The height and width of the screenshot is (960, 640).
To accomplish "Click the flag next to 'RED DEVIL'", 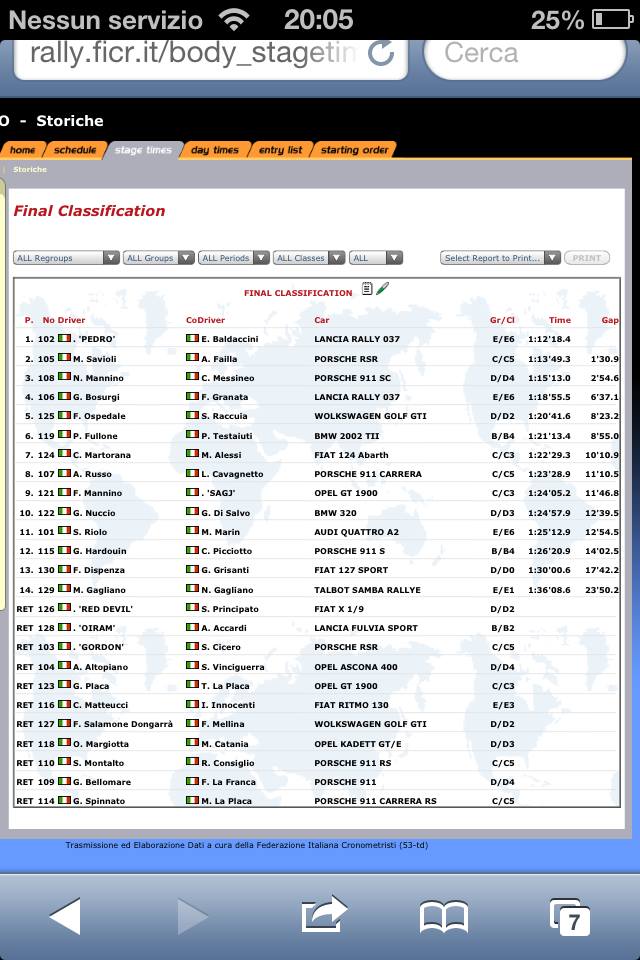I will point(64,608).
